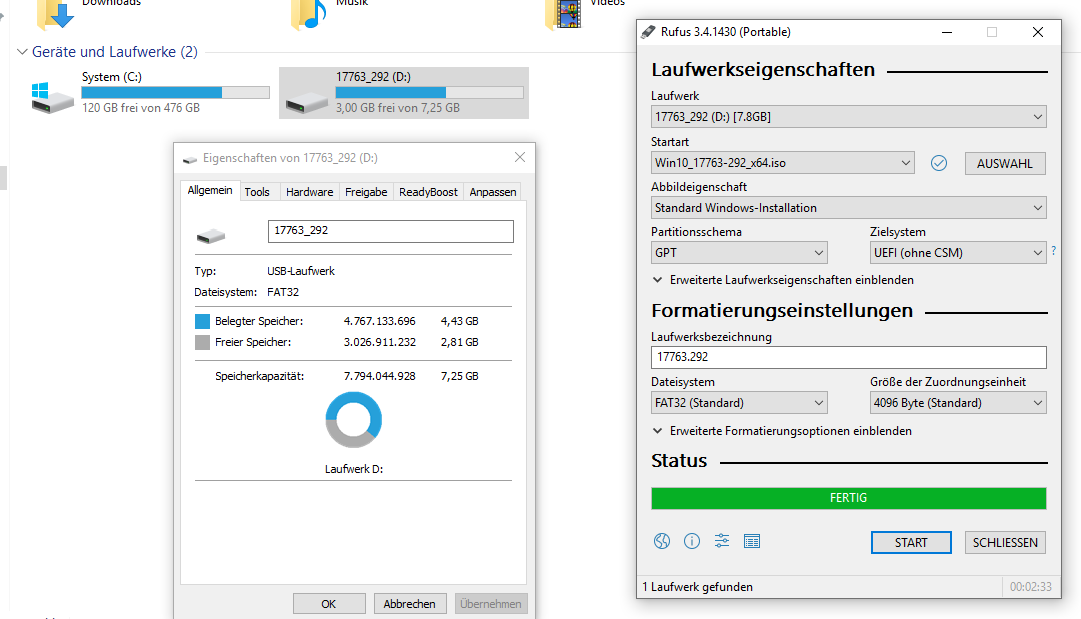Click the System (C:) usage bar
The image size is (1081, 619).
175,92
